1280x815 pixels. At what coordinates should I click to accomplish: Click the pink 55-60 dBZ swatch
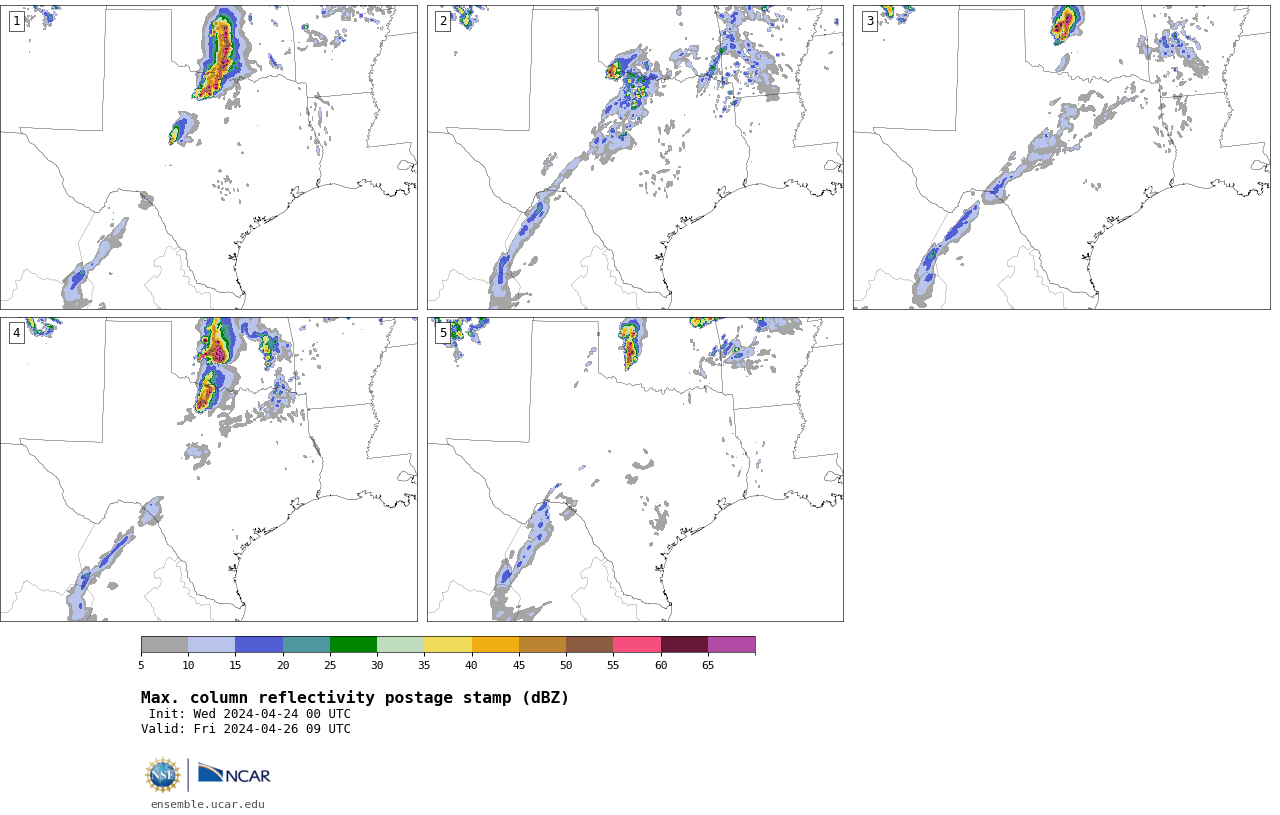[x=637, y=644]
